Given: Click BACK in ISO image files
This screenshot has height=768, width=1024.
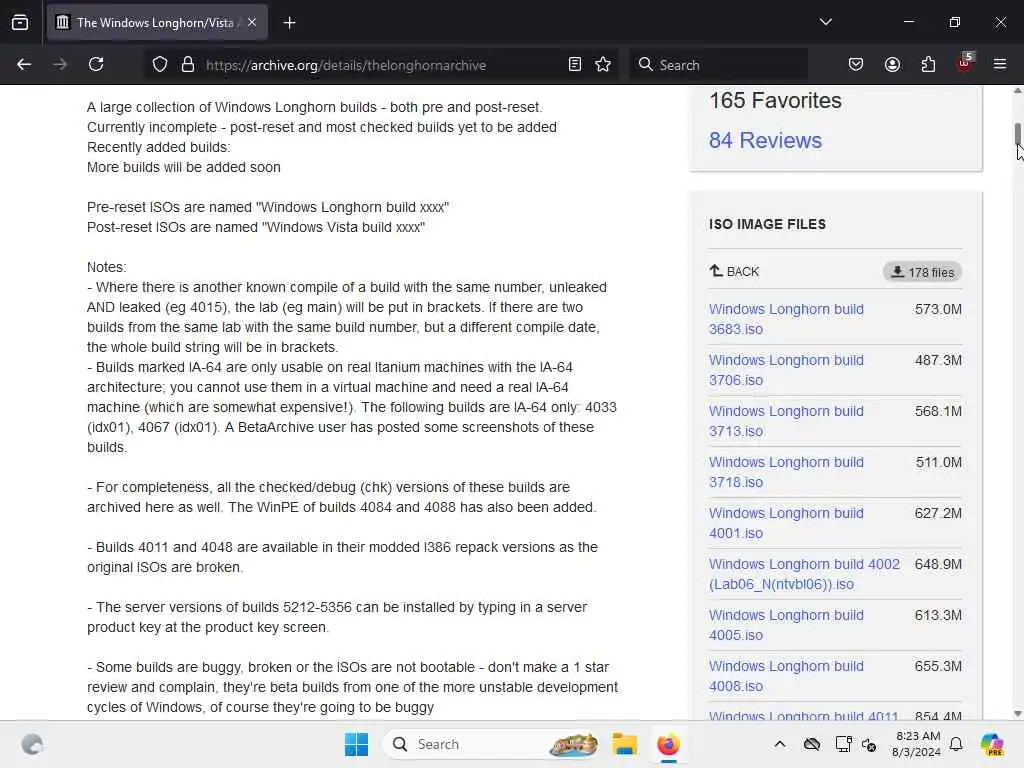Looking at the screenshot, I should tap(734, 271).
